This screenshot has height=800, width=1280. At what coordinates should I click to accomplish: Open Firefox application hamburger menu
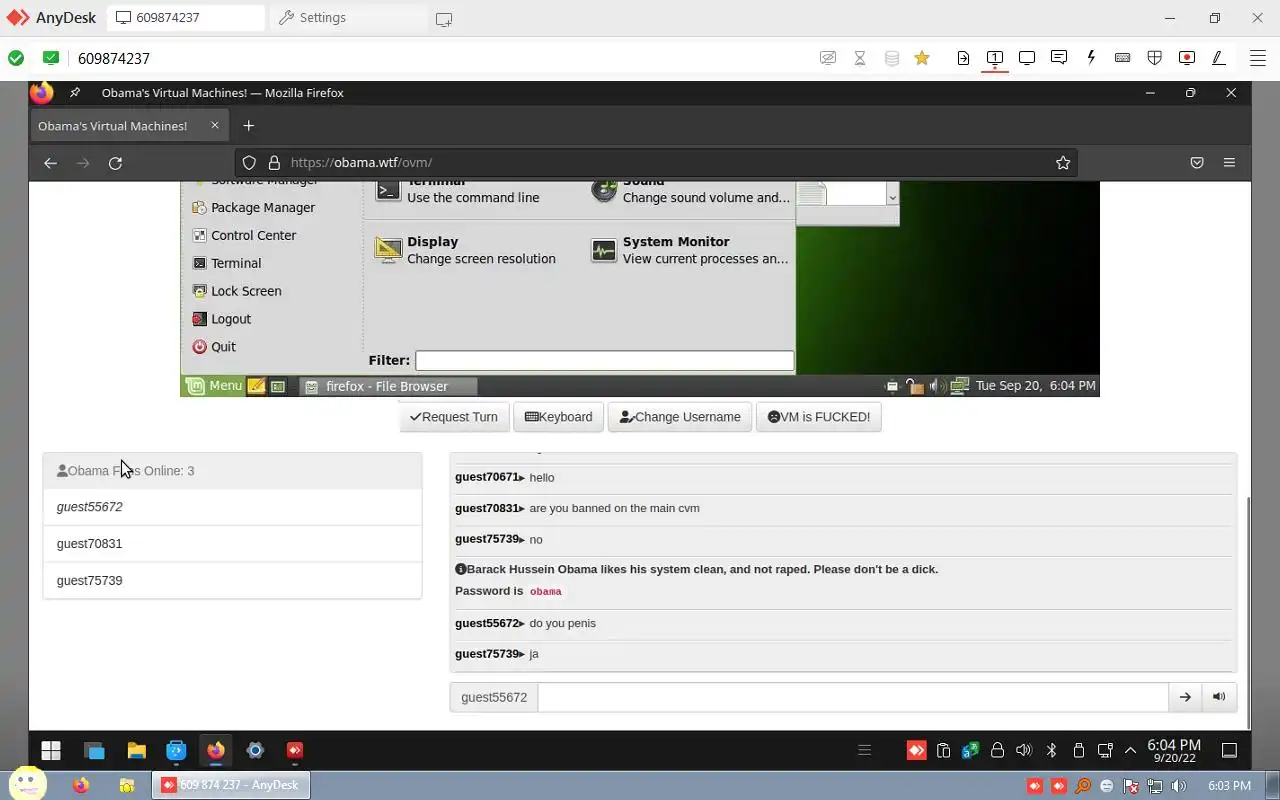(x=1229, y=162)
